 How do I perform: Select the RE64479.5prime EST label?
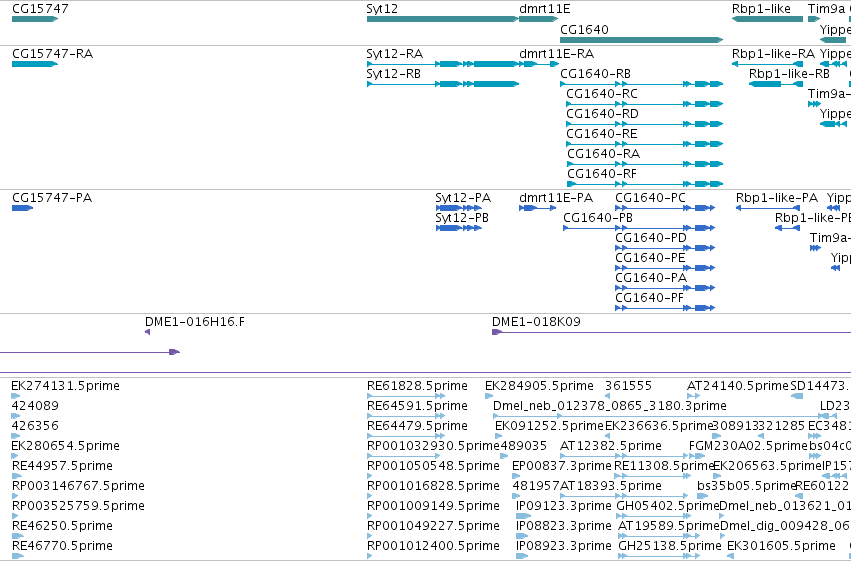(x=417, y=426)
